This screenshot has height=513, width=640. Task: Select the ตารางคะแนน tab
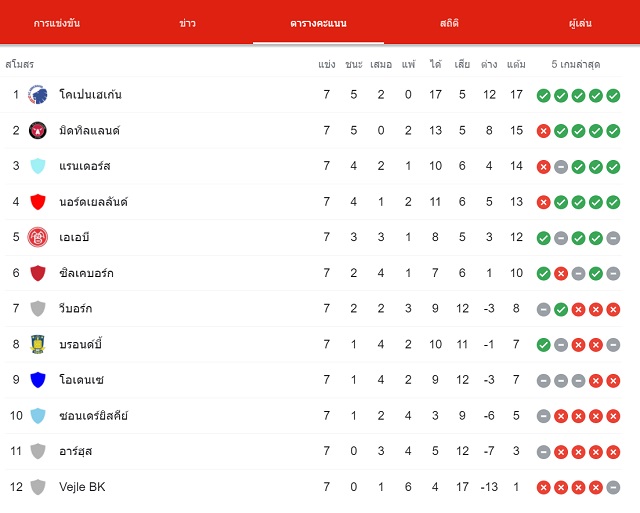click(x=318, y=23)
